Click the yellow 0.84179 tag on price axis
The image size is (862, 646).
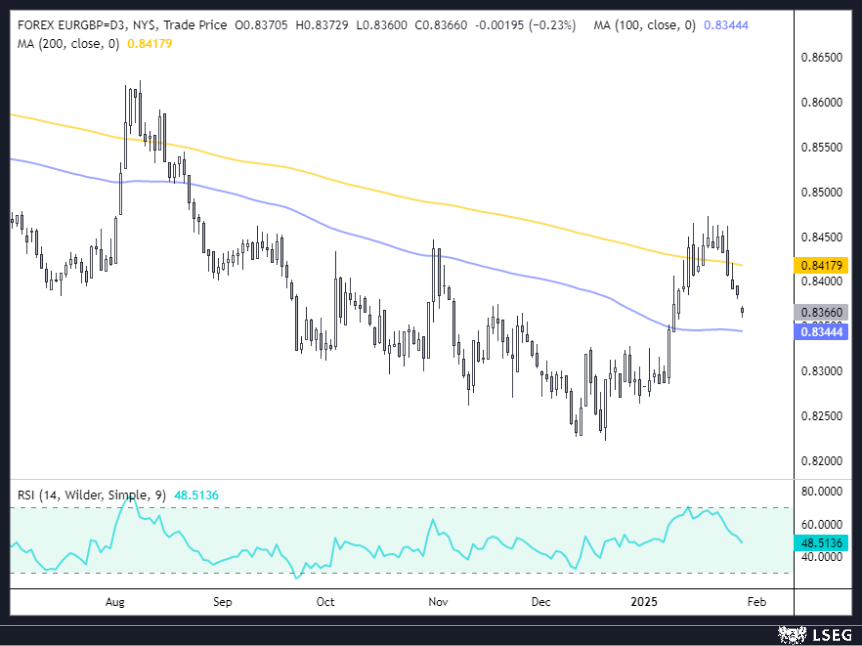tap(824, 265)
